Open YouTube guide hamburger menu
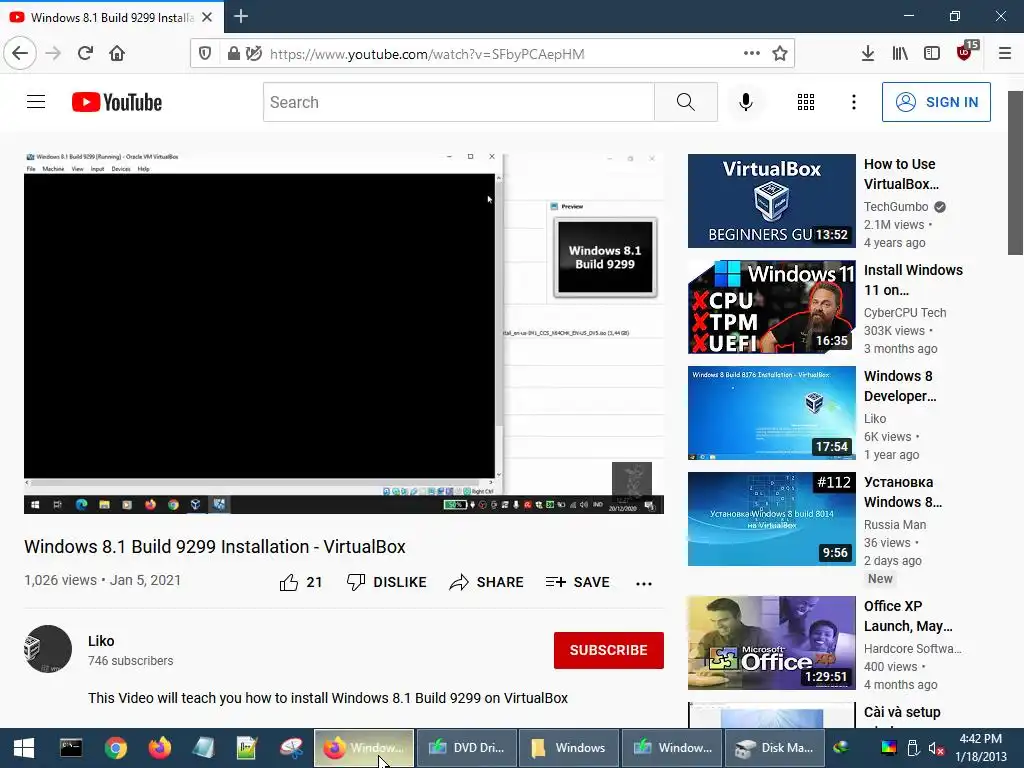1024x768 pixels. coord(36,102)
